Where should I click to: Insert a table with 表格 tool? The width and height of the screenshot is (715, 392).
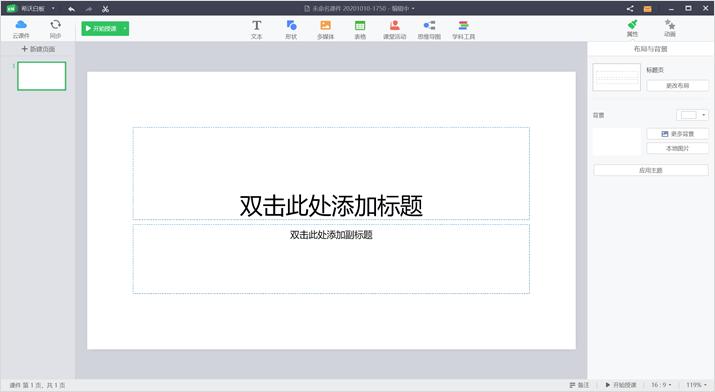tap(360, 29)
